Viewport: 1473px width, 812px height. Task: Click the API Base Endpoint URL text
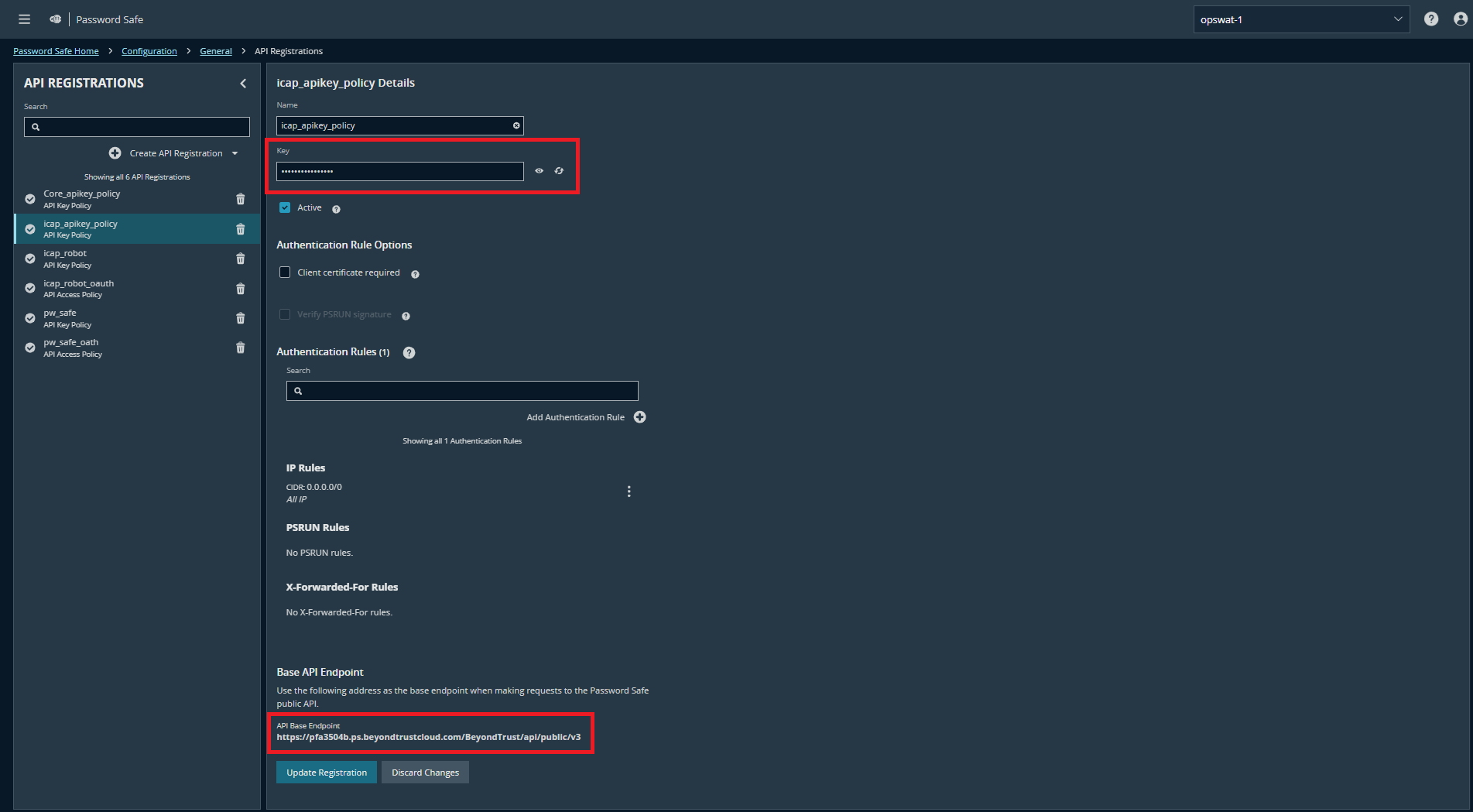click(x=429, y=737)
